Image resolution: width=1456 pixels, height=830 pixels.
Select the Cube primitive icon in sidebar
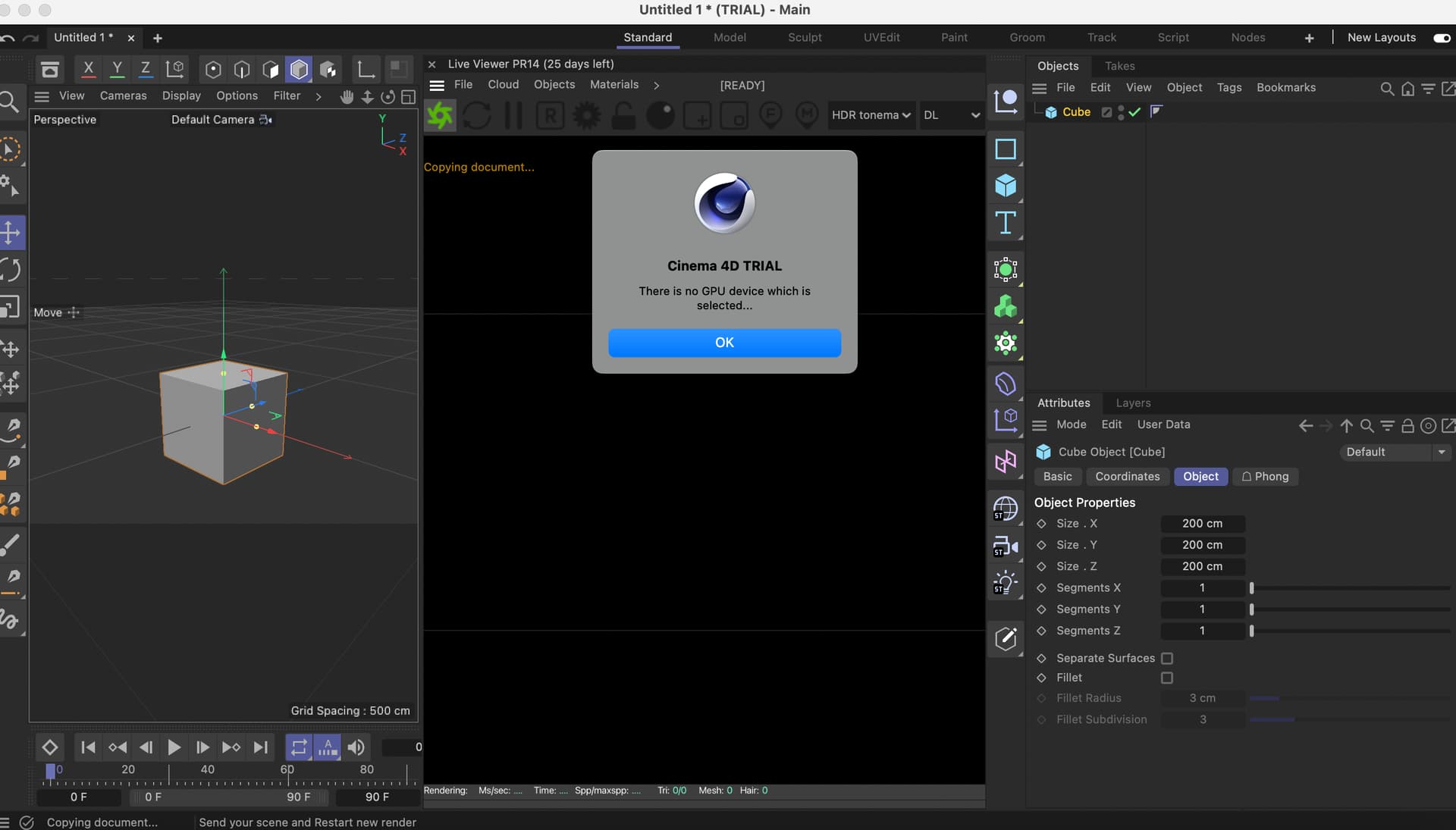[1006, 186]
